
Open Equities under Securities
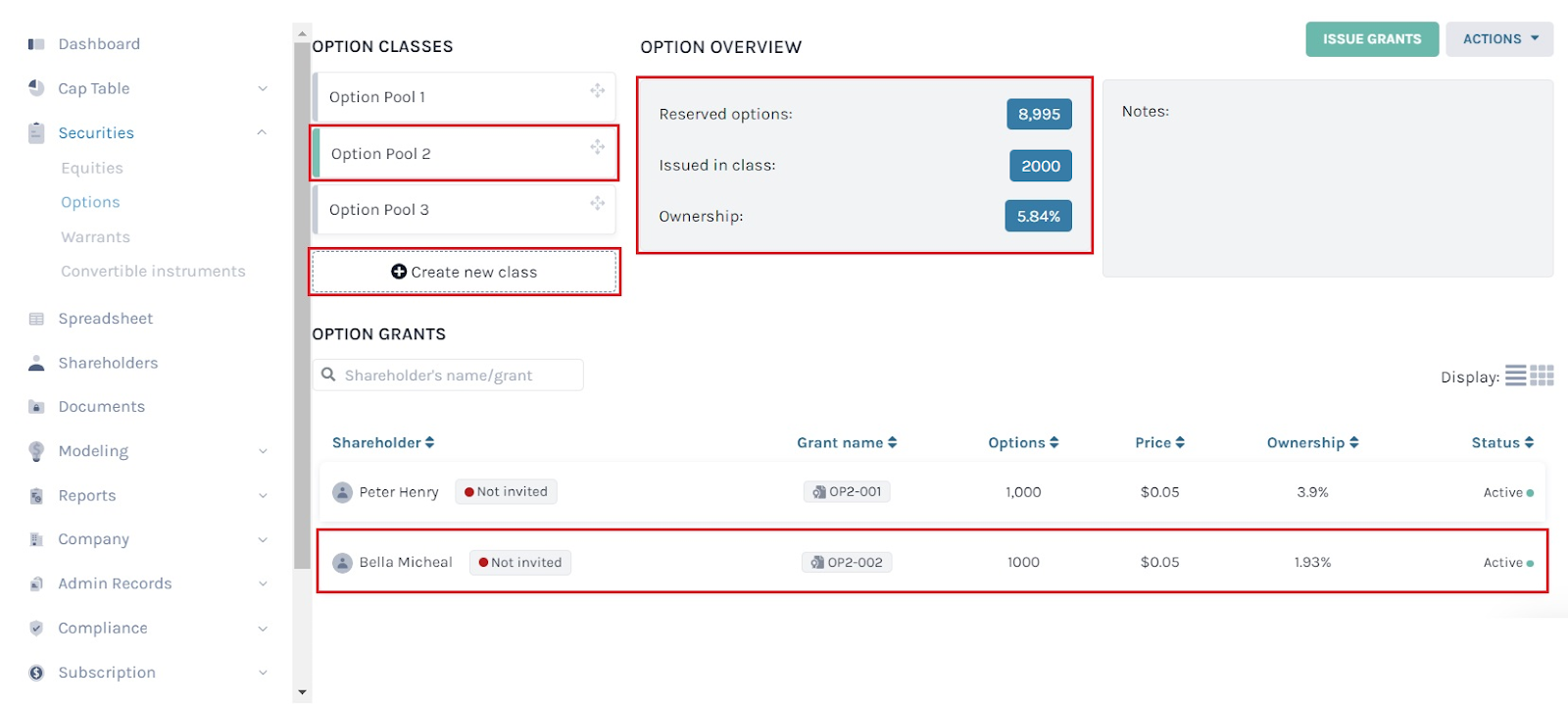92,168
